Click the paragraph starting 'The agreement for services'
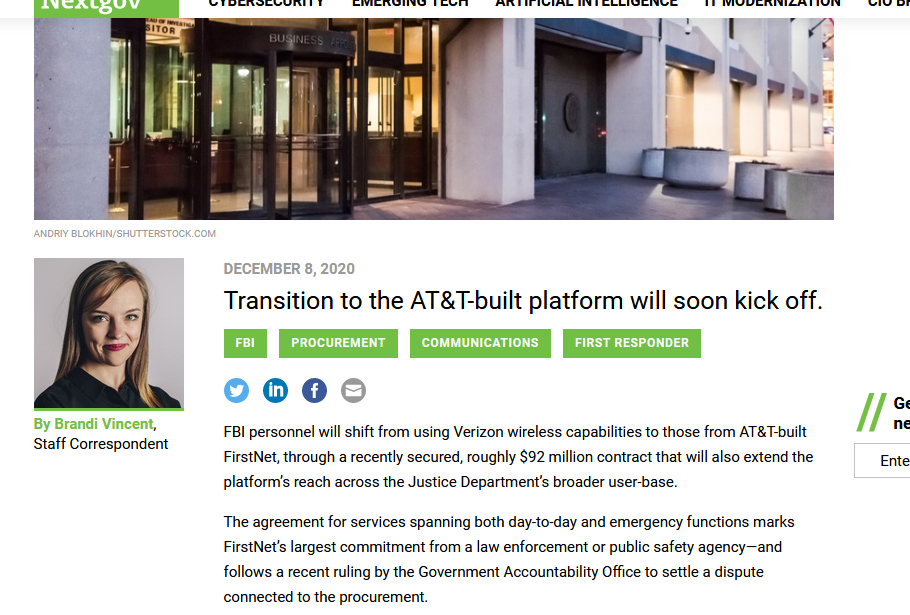This screenshot has height=615, width=910. tap(509, 559)
